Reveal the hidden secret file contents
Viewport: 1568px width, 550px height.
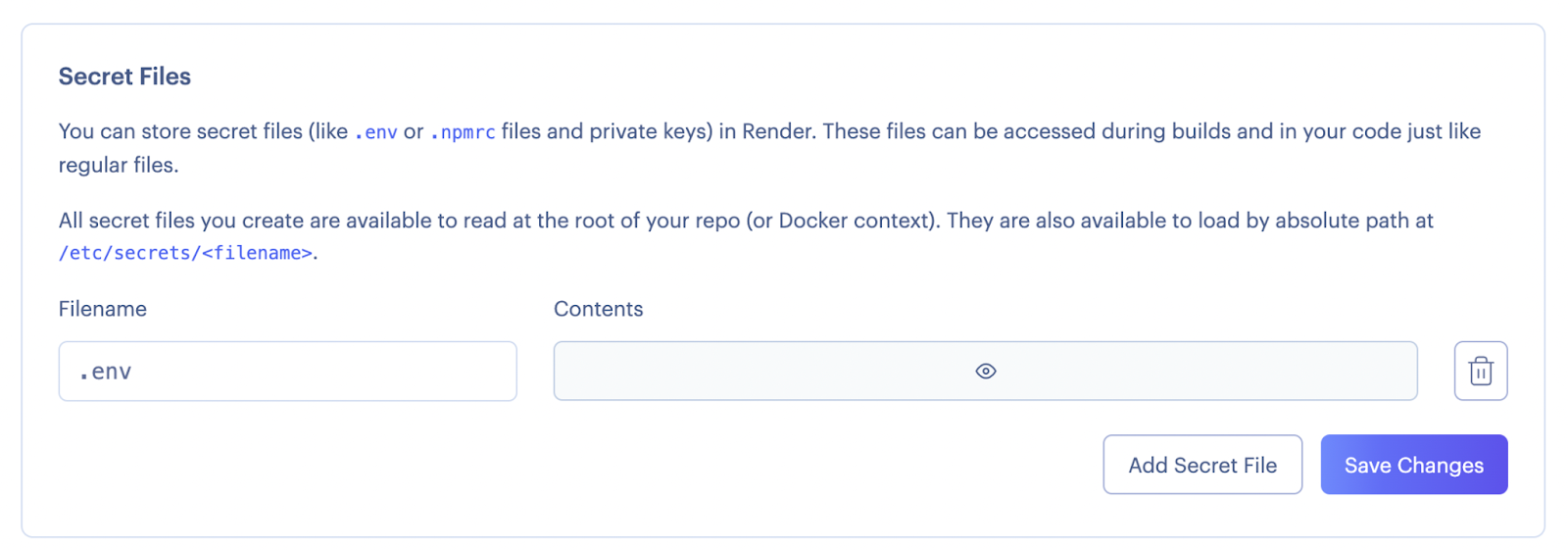click(986, 371)
